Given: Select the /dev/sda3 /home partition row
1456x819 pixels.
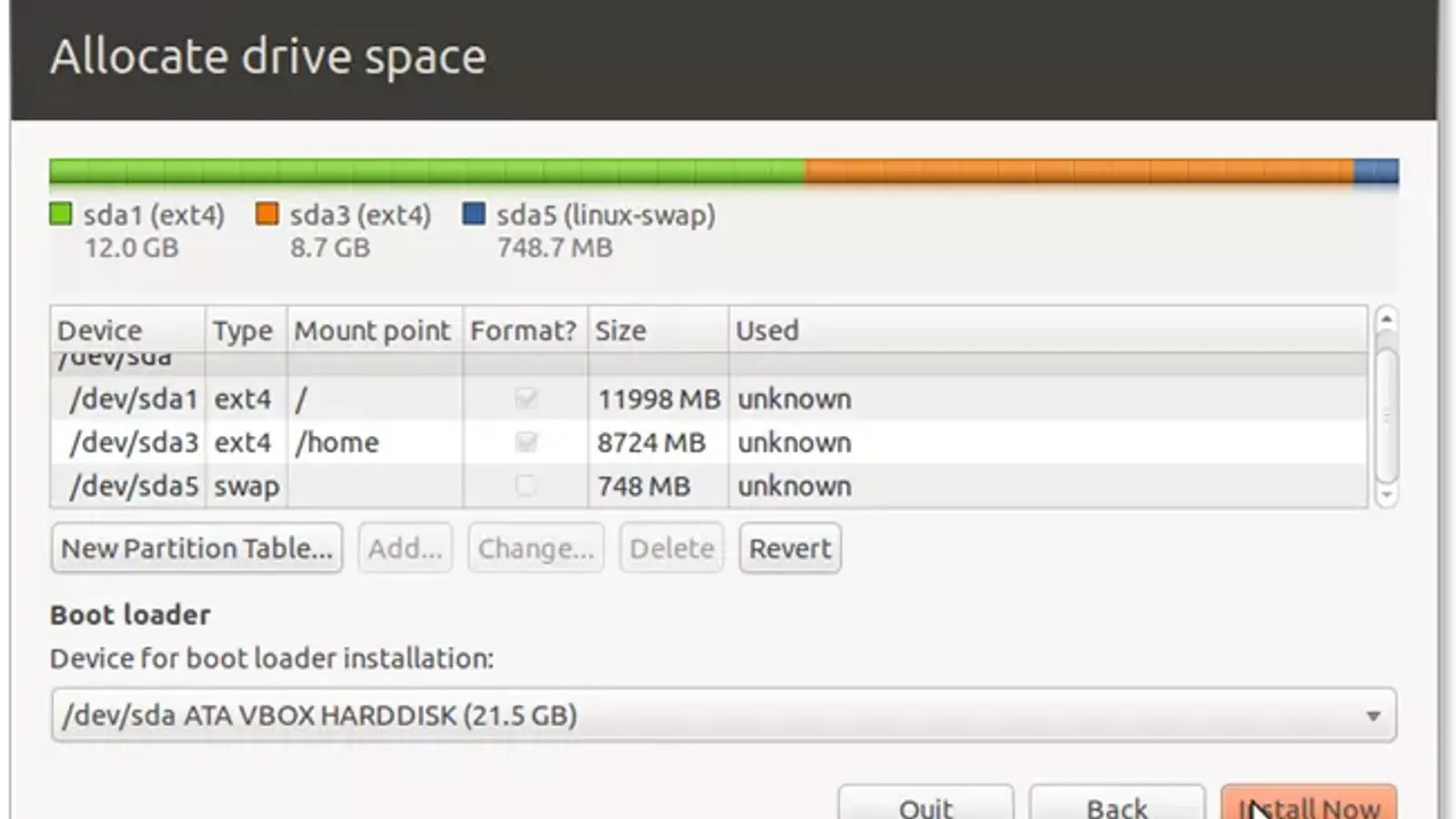Looking at the screenshot, I should tap(134, 442).
